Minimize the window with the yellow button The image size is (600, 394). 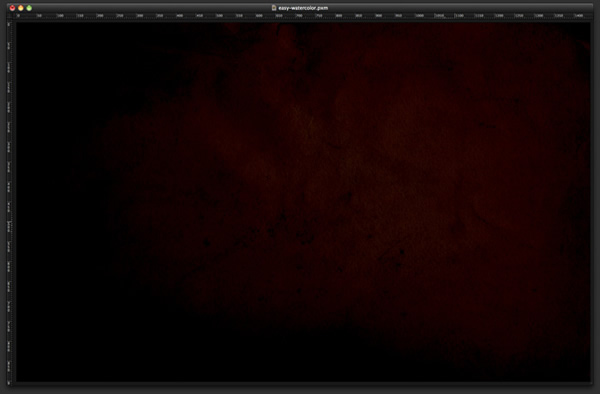(x=21, y=8)
